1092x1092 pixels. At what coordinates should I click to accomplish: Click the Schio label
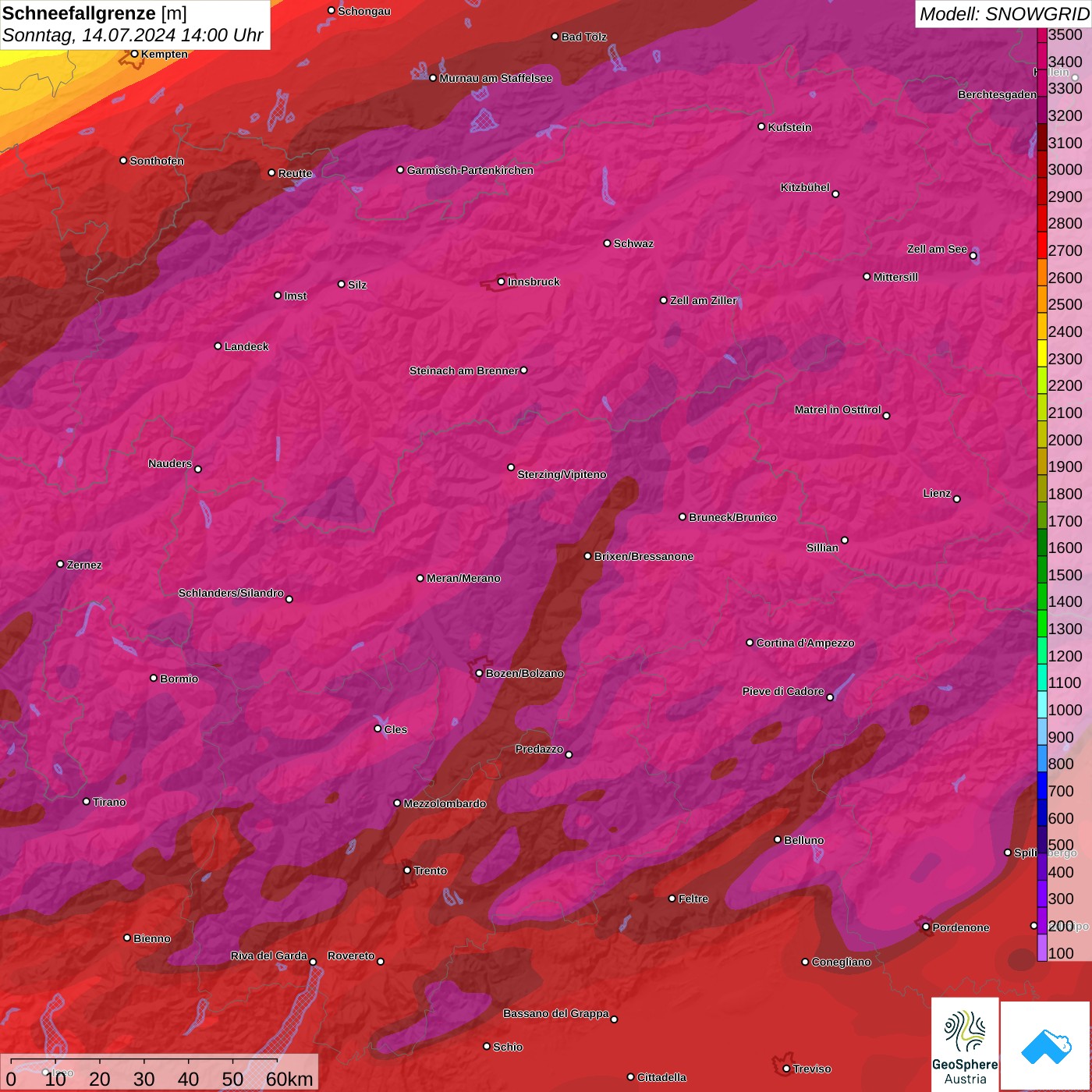(508, 1047)
